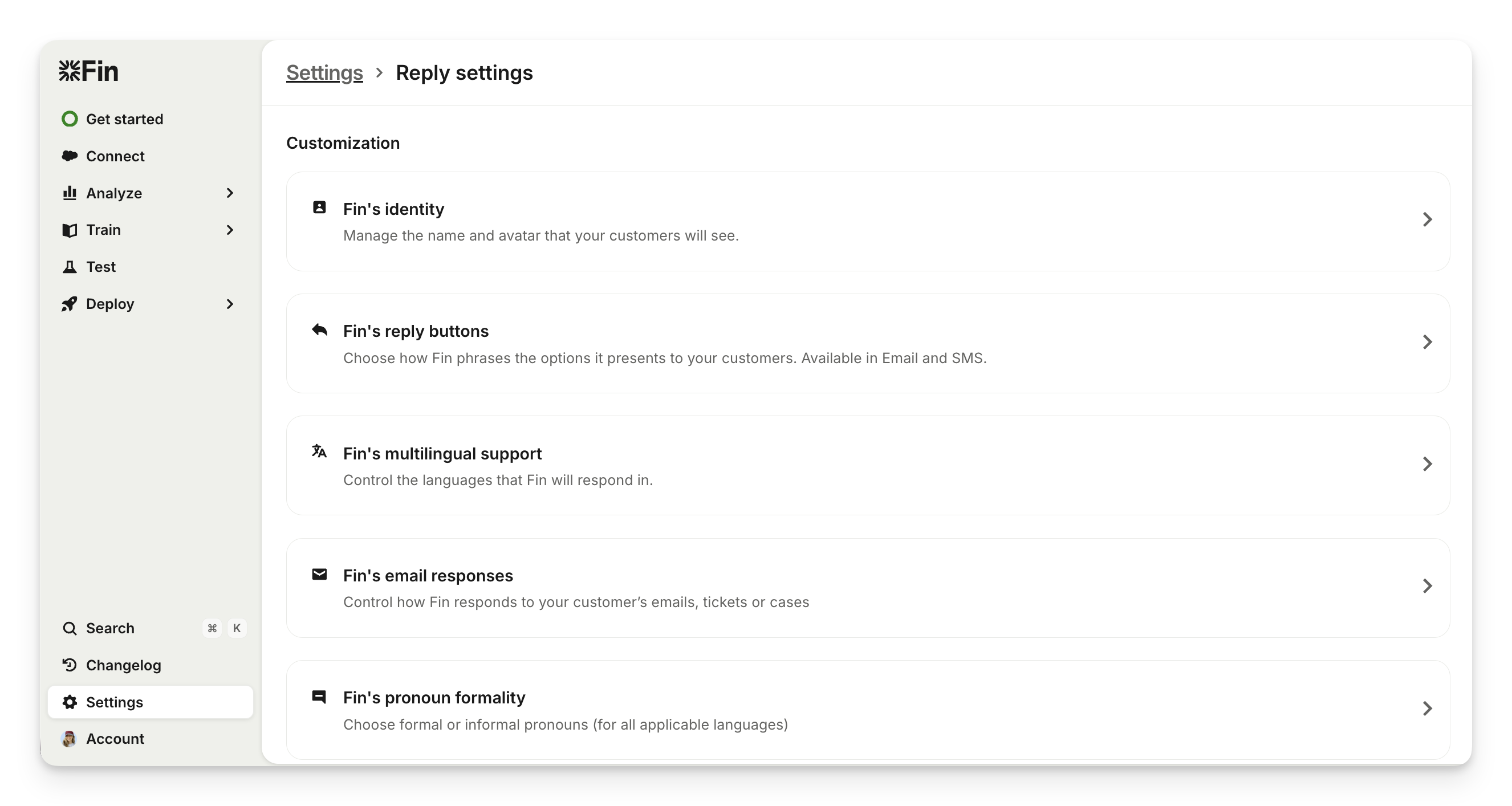Expand the Deploy section chevron
The height and width of the screenshot is (806, 1512).
coord(230,304)
